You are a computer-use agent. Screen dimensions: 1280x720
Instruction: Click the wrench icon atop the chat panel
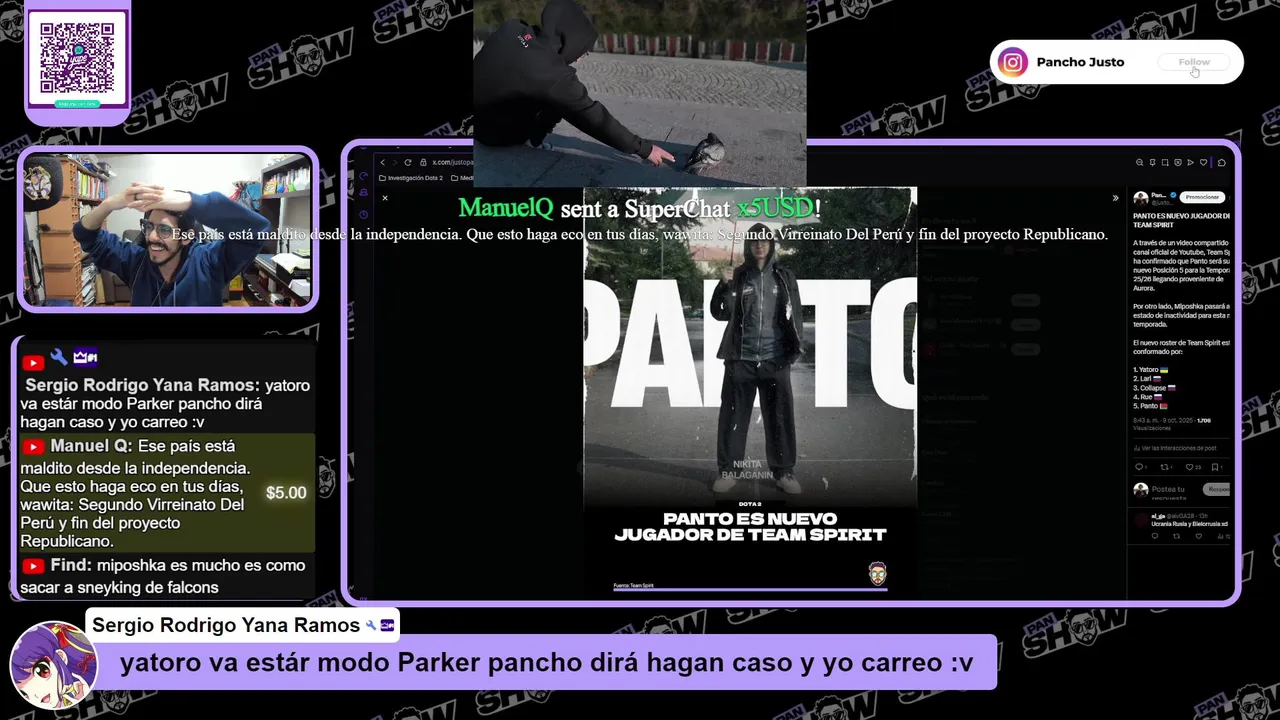(x=58, y=357)
